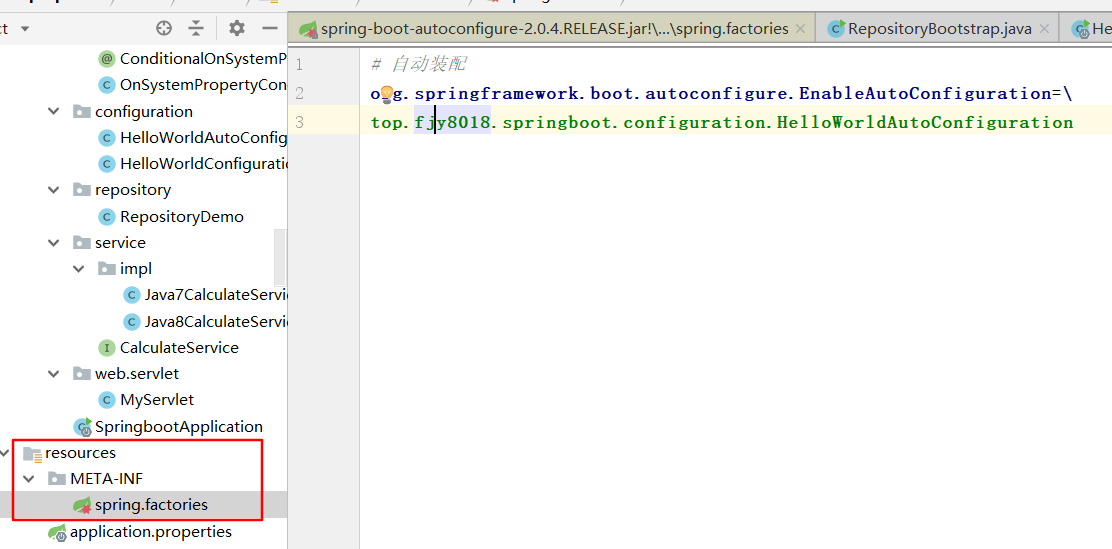Click the SpringbootApplication run class icon
The image size is (1112, 549).
(82, 427)
